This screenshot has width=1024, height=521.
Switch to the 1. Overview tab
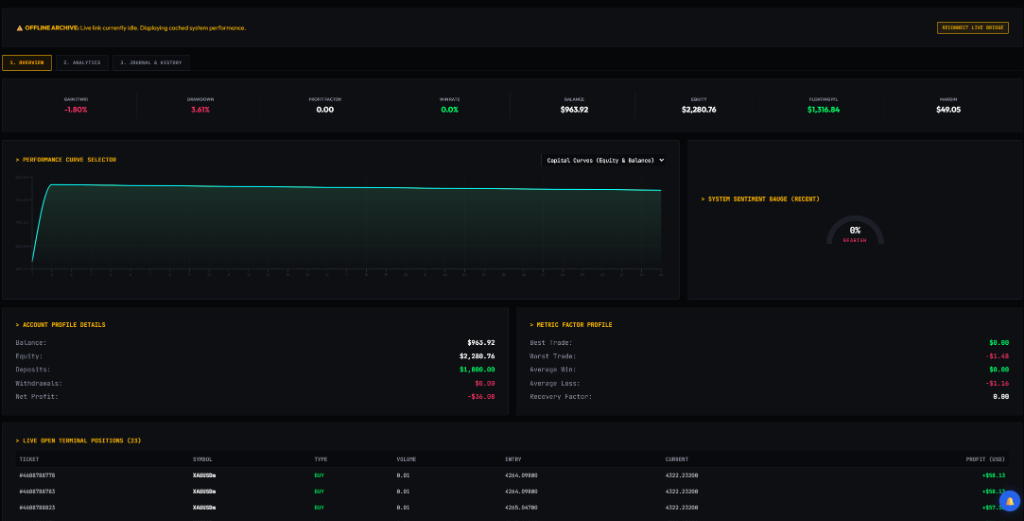pyautogui.click(x=27, y=63)
